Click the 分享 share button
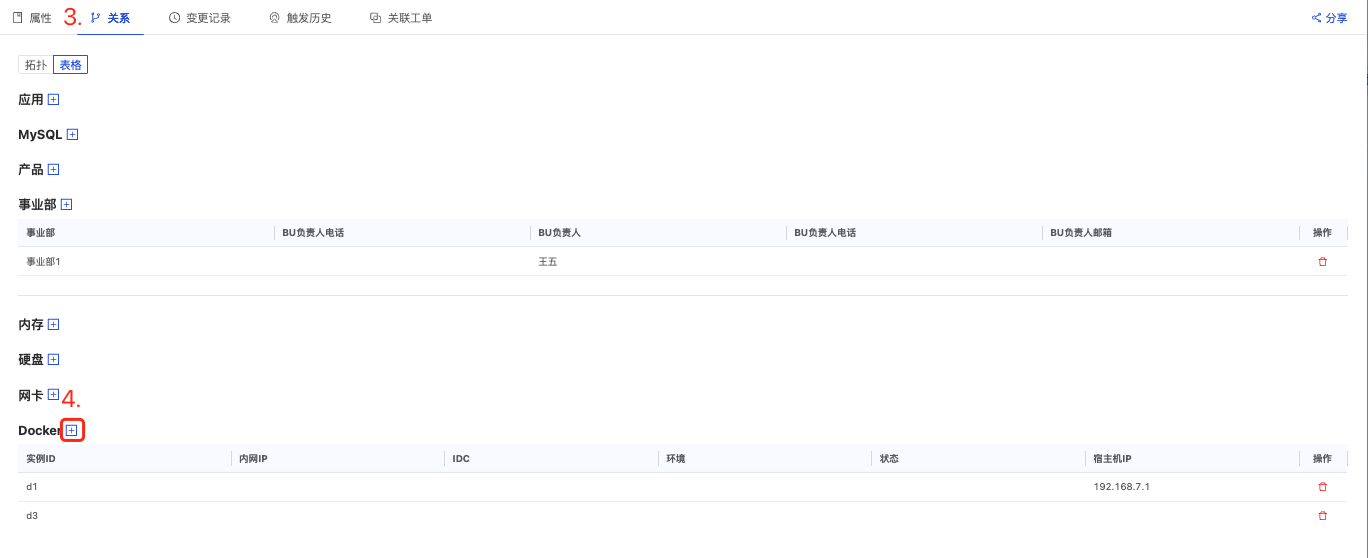This screenshot has height=558, width=1368. [x=1329, y=18]
